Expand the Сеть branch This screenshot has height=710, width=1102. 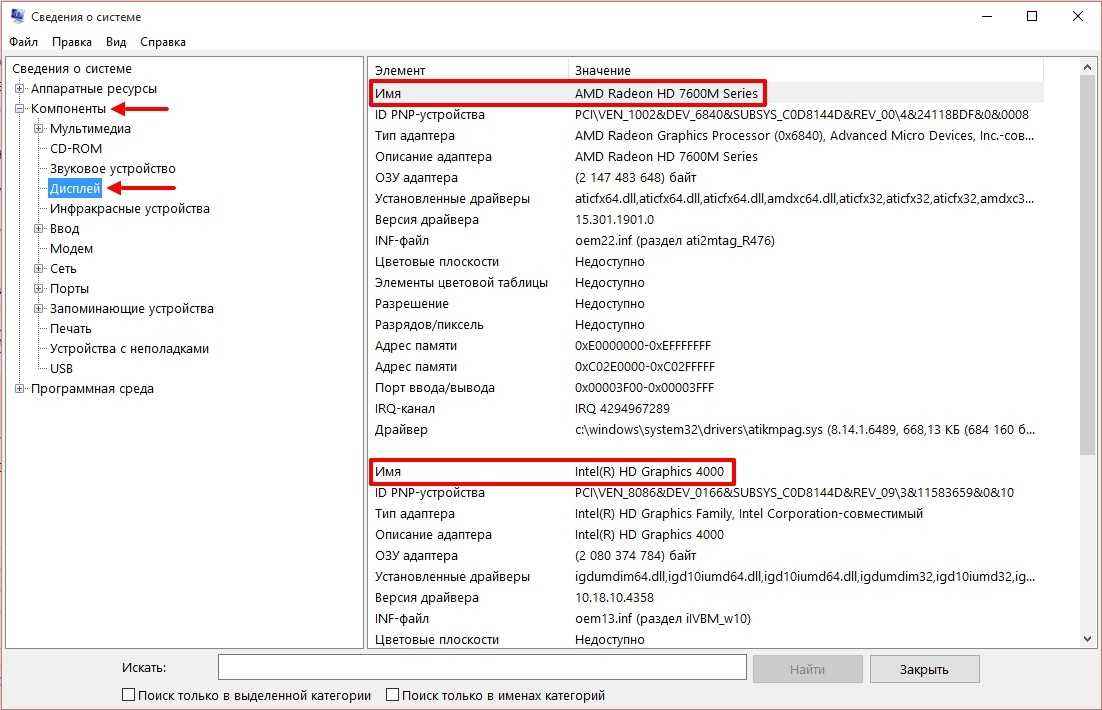pos(39,269)
